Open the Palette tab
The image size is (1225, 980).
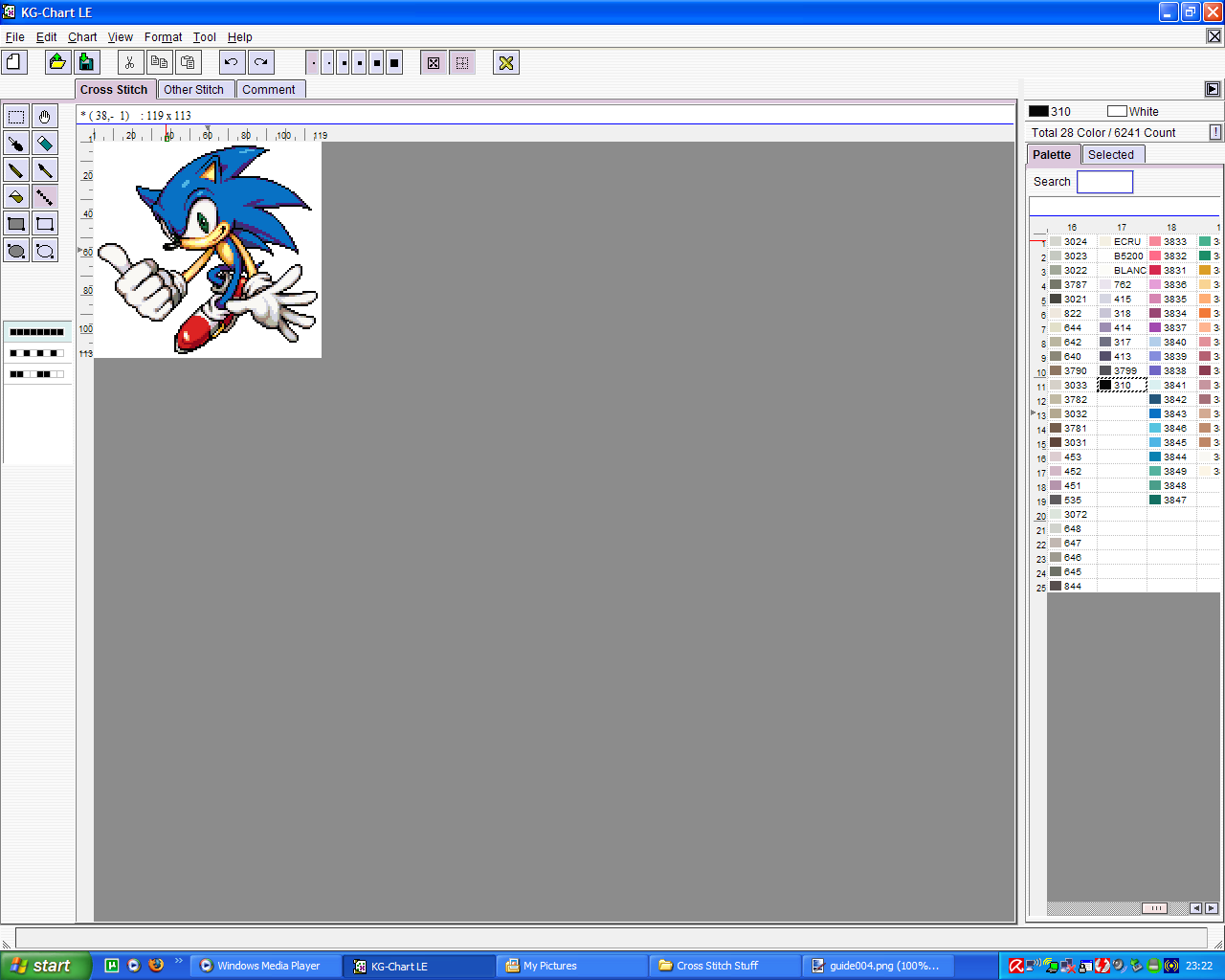[x=1052, y=155]
